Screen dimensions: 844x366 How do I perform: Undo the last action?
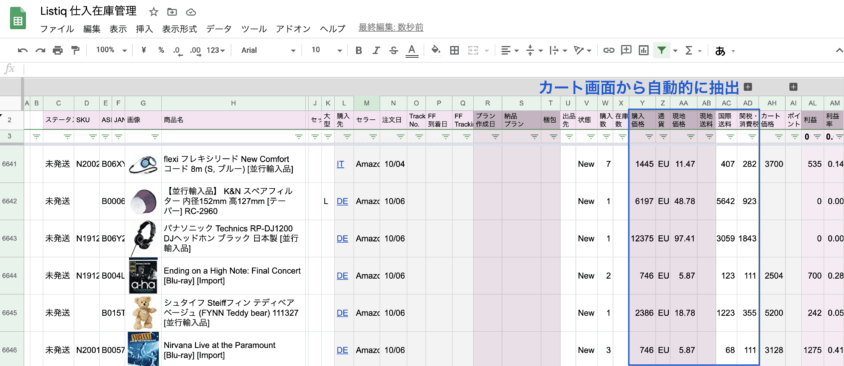tap(23, 50)
